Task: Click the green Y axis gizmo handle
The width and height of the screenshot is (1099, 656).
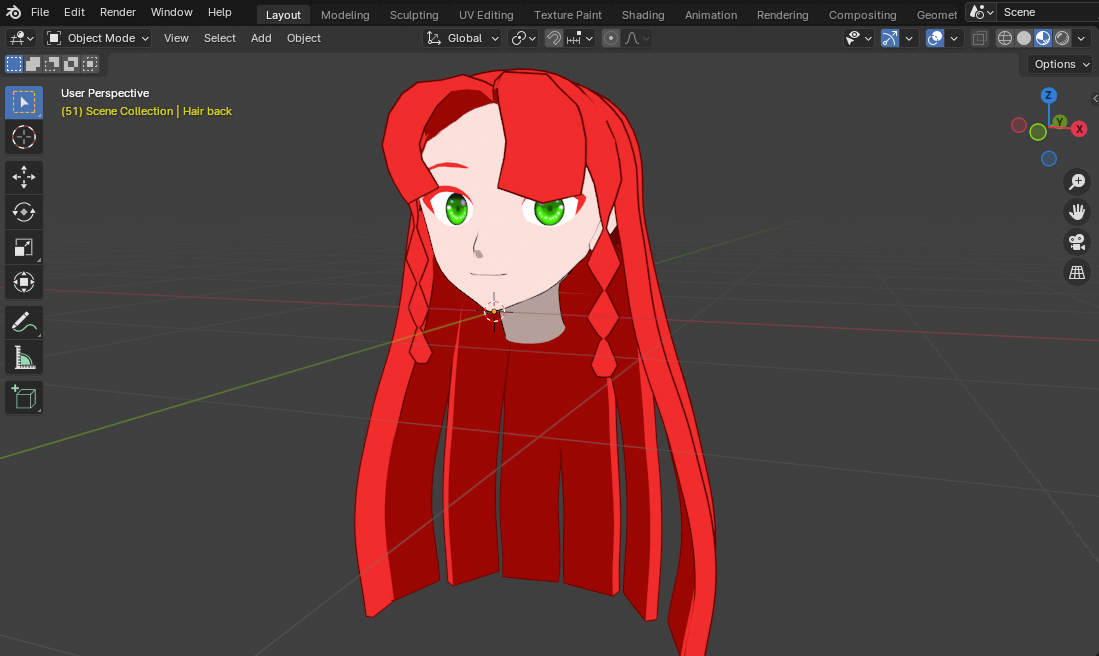Action: pos(1060,122)
